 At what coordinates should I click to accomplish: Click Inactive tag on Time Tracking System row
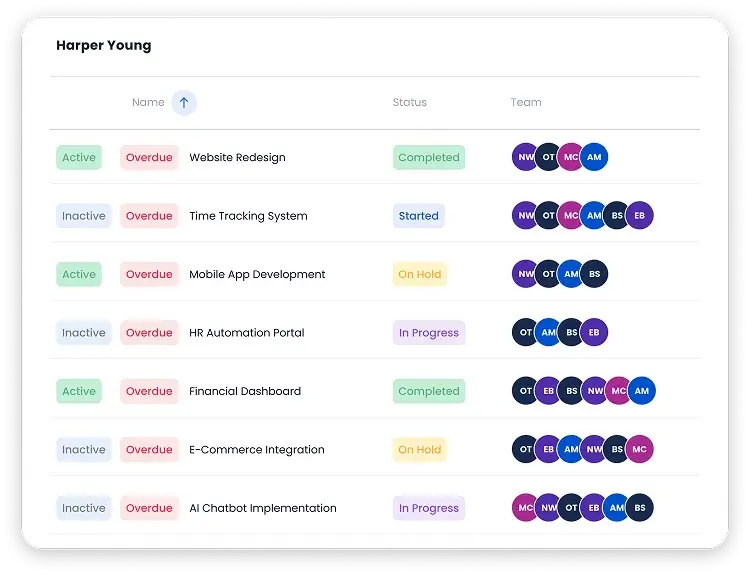pyautogui.click(x=84, y=216)
